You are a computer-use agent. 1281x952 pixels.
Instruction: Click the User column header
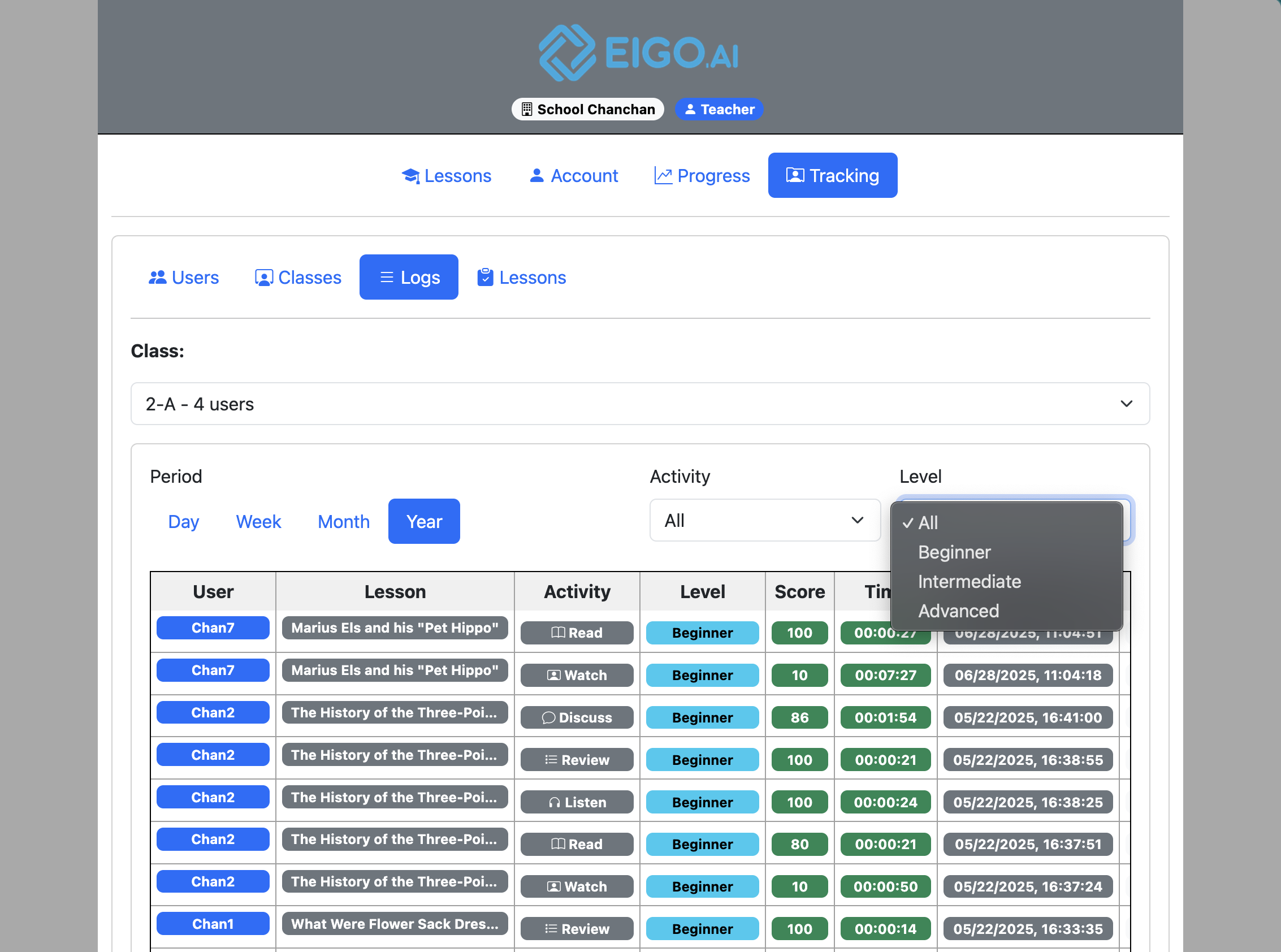point(213,592)
